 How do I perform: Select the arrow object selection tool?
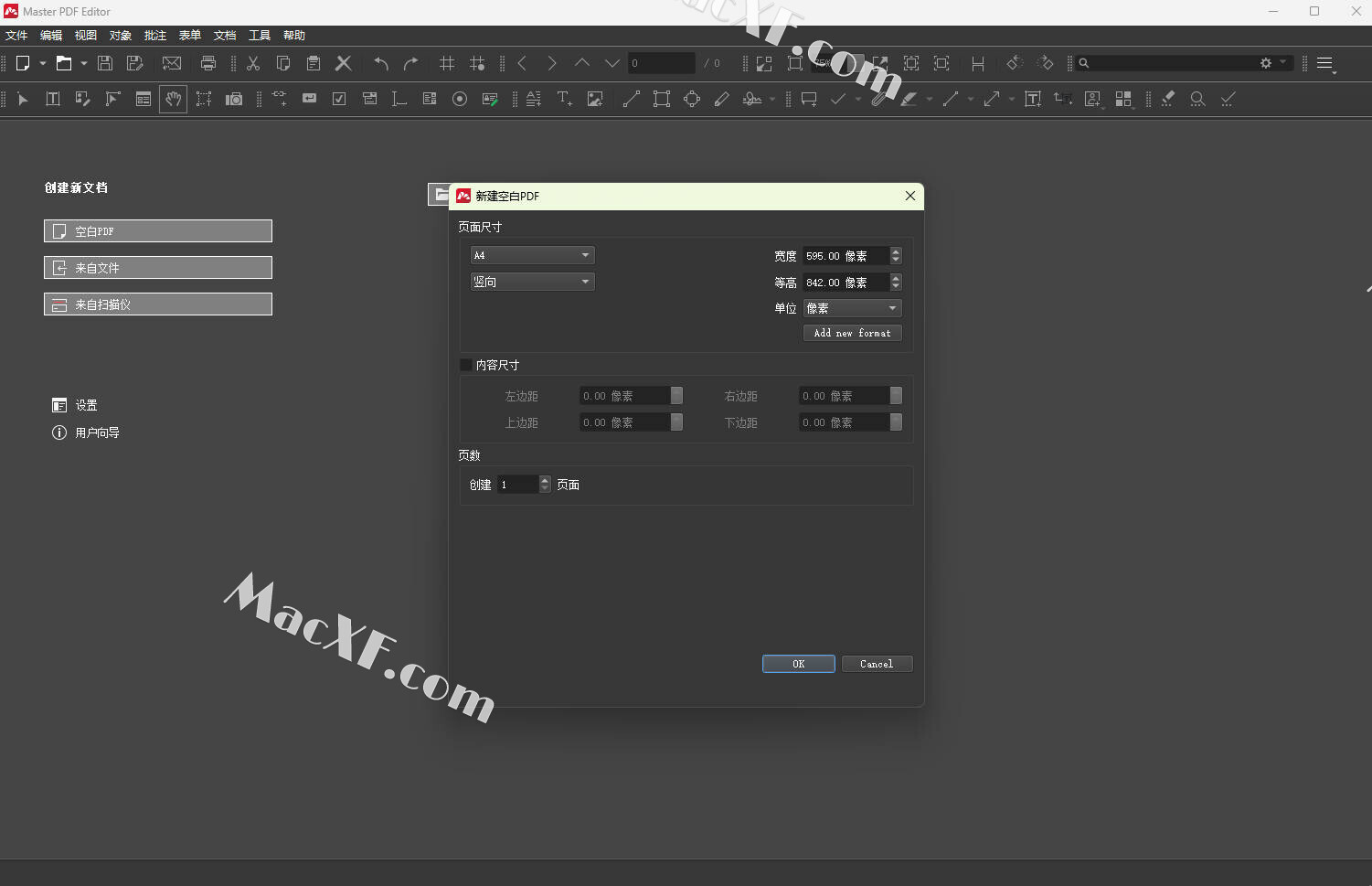(23, 99)
